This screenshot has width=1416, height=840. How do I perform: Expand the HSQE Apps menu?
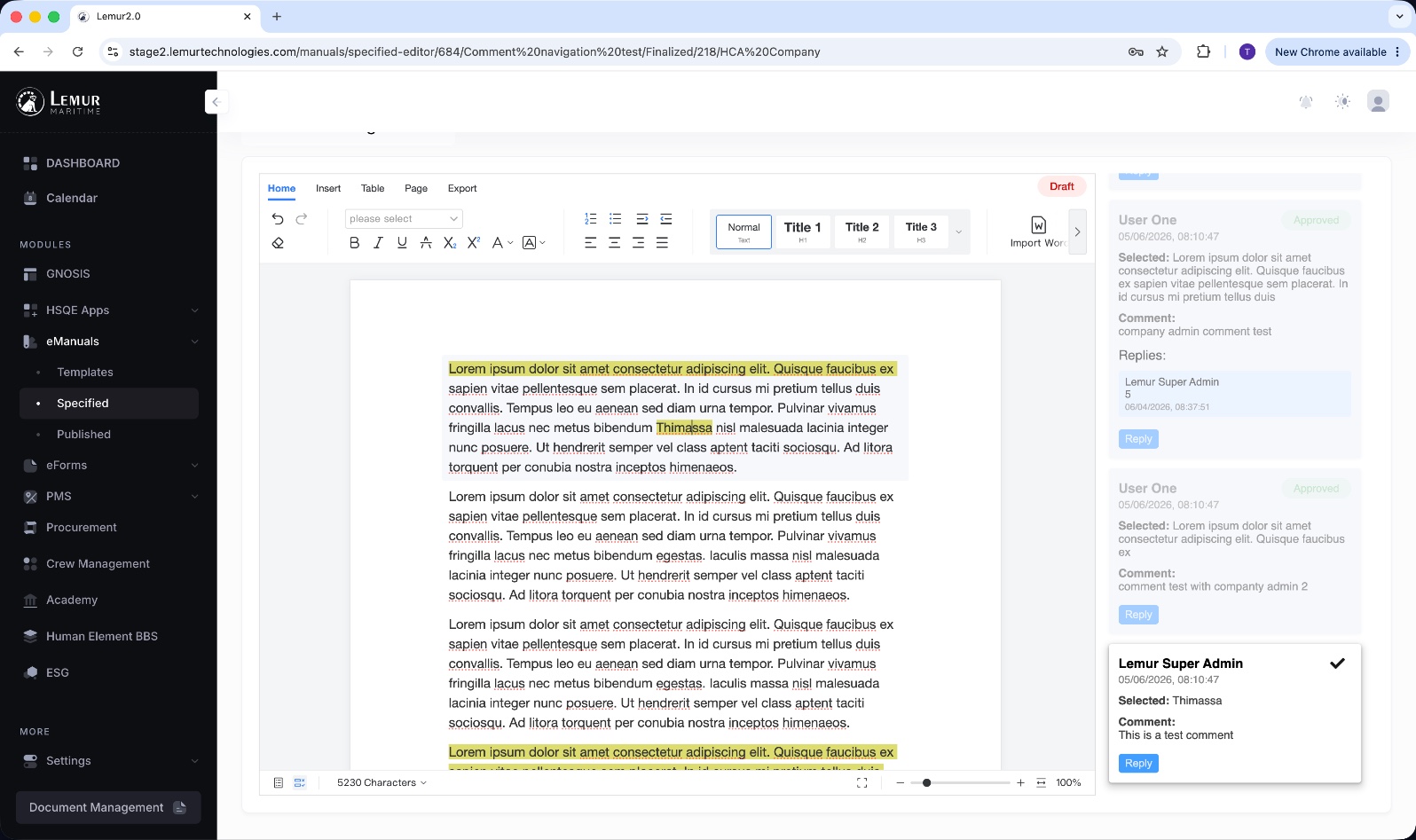click(109, 310)
